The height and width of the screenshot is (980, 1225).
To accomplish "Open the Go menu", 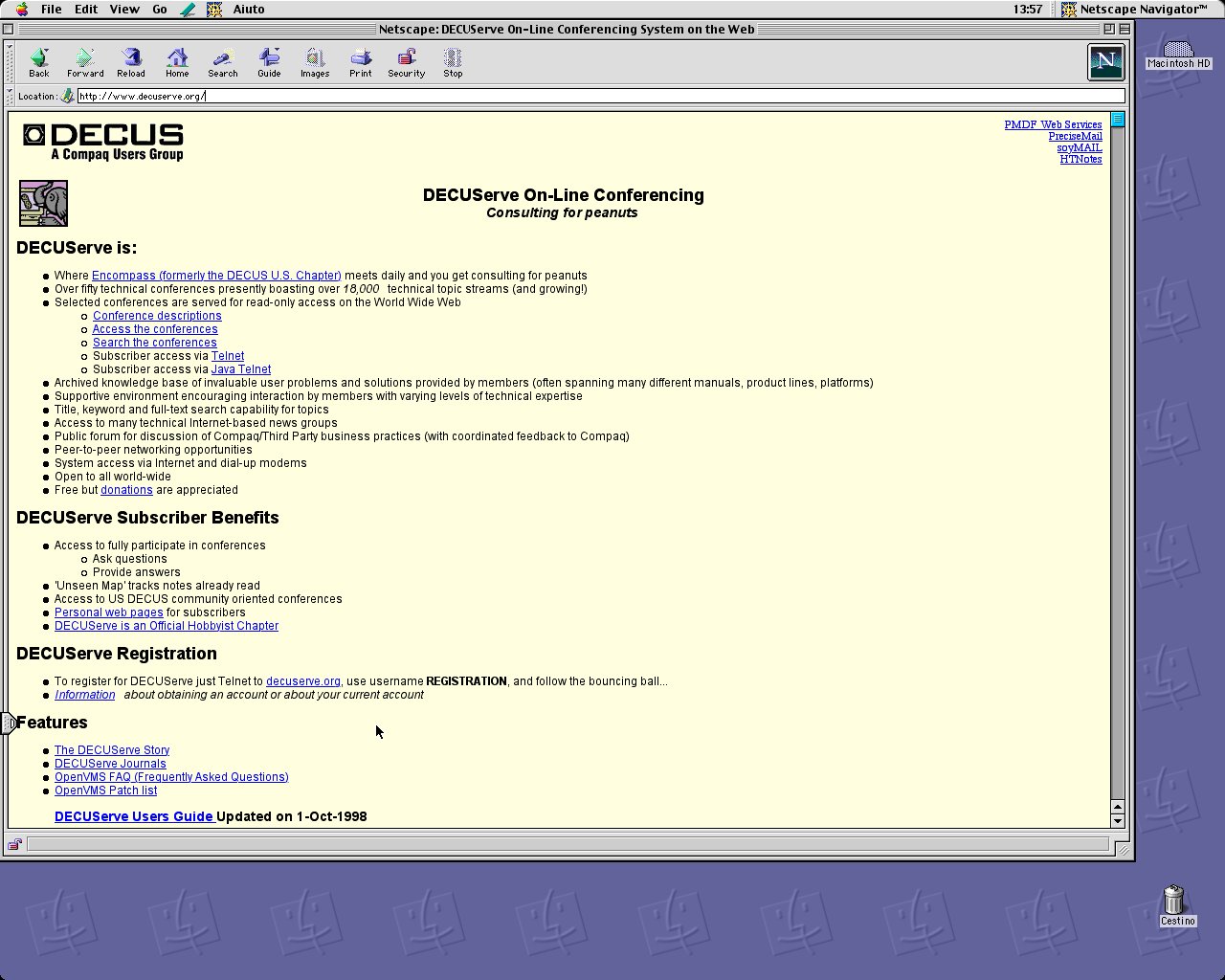I will tap(160, 10).
